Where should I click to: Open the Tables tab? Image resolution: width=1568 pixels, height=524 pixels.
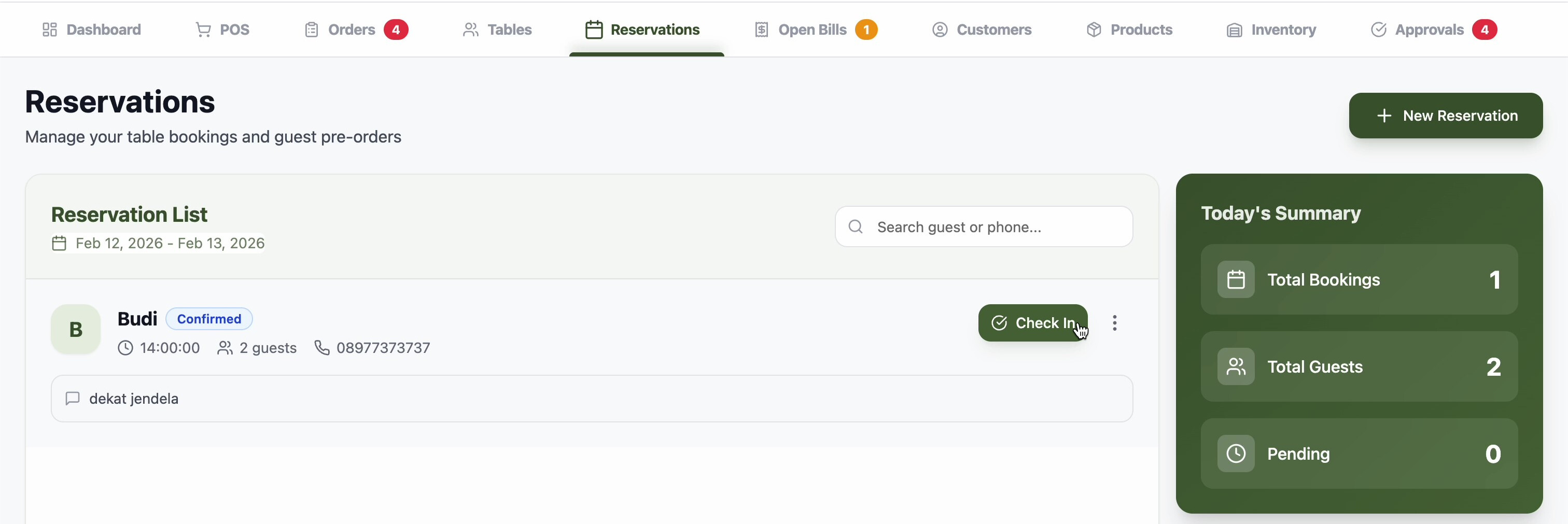(497, 30)
